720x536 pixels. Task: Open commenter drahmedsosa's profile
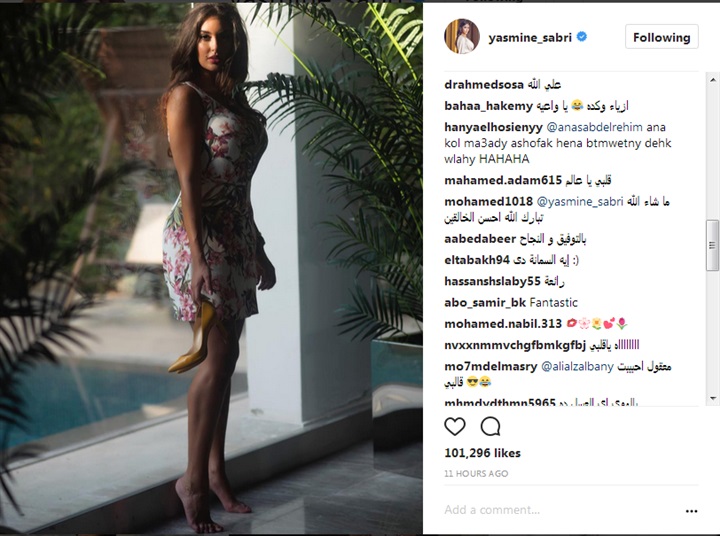point(484,85)
